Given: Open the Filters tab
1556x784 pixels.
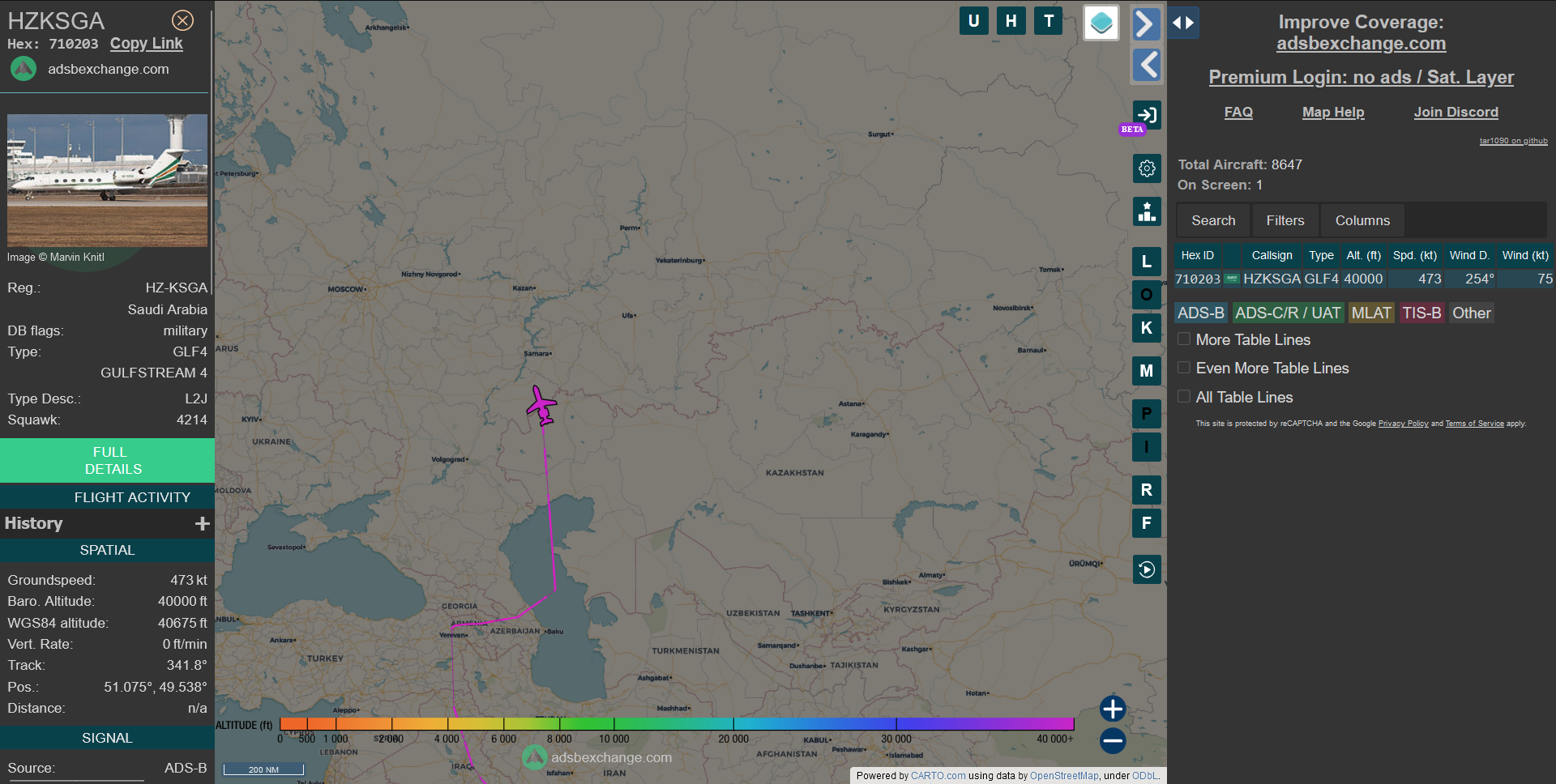Looking at the screenshot, I should click(x=1285, y=220).
